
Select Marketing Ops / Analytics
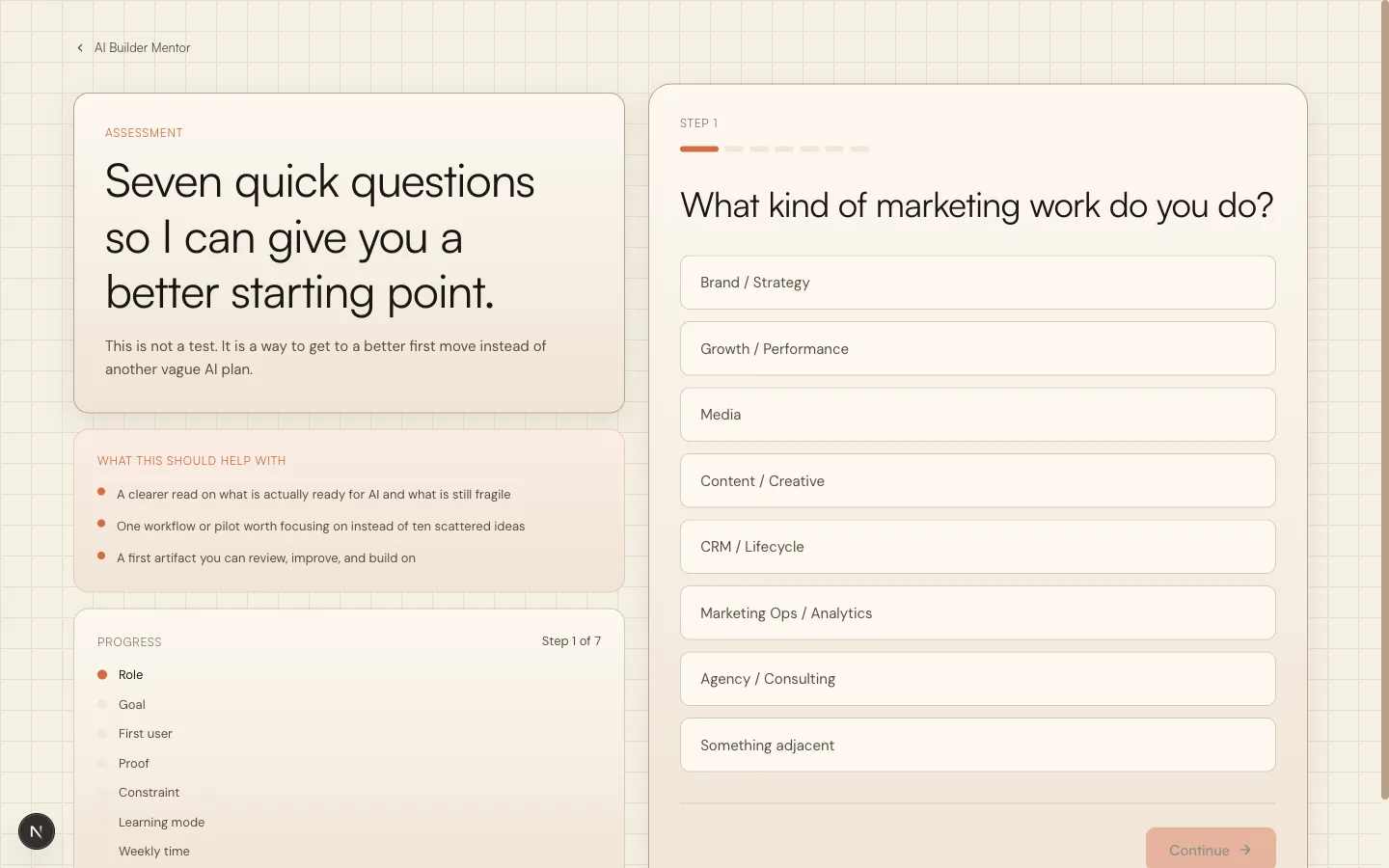click(x=977, y=612)
